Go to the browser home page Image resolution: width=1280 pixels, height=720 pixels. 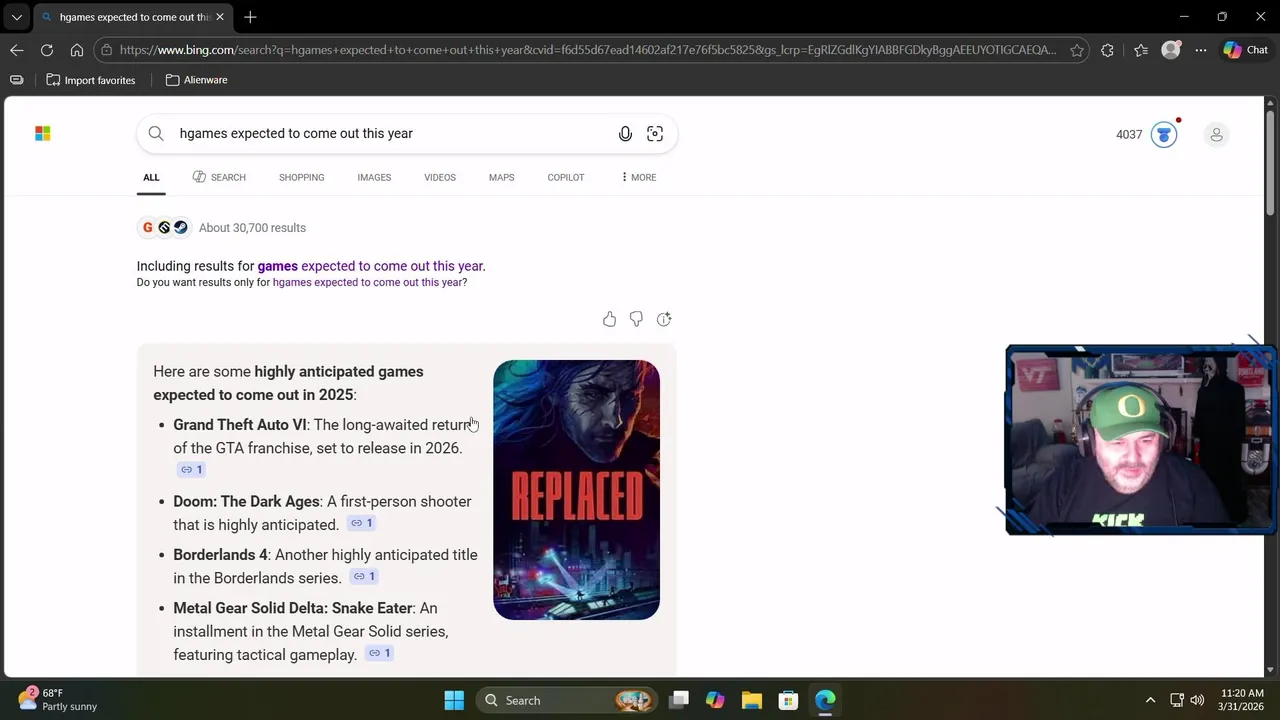point(77,50)
